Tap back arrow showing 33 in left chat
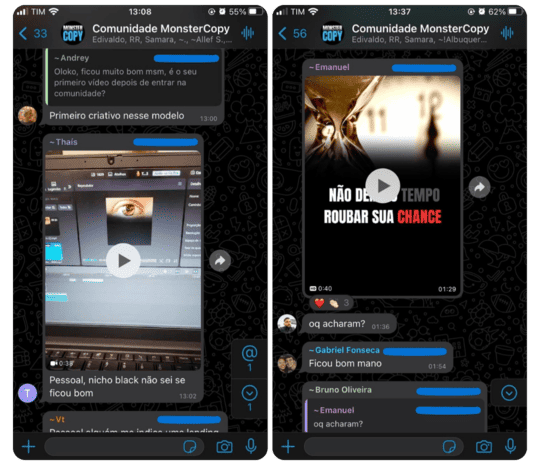Screen dimensions: 540x465 point(33,34)
